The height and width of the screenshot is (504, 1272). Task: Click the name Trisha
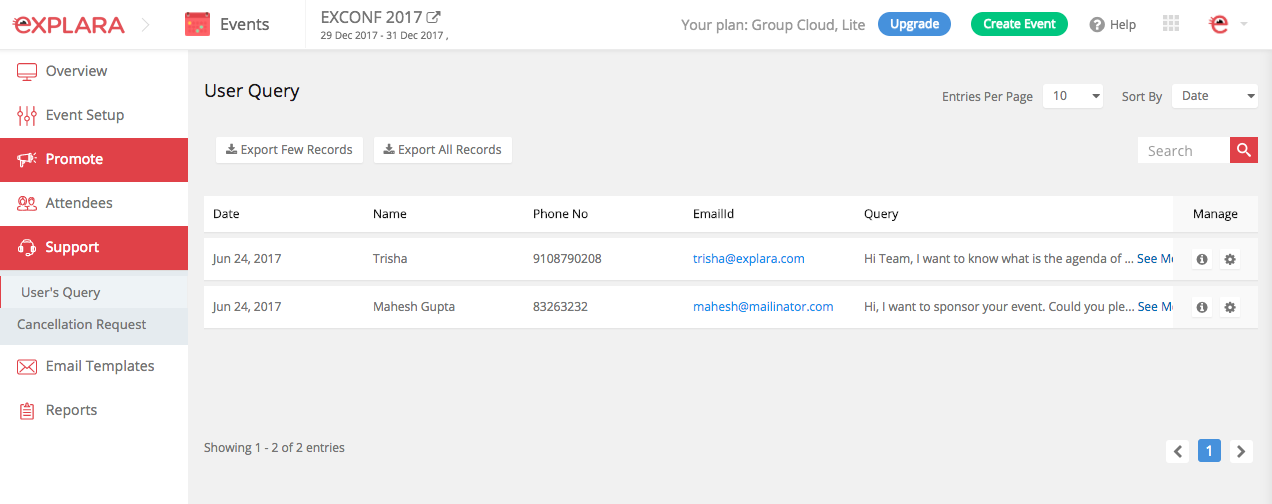[390, 259]
